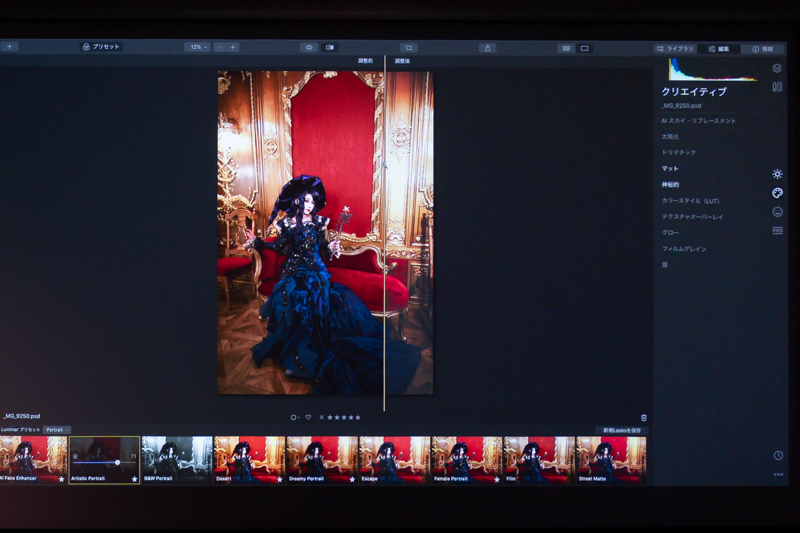Apply the Film look thumbnail

pos(538,460)
